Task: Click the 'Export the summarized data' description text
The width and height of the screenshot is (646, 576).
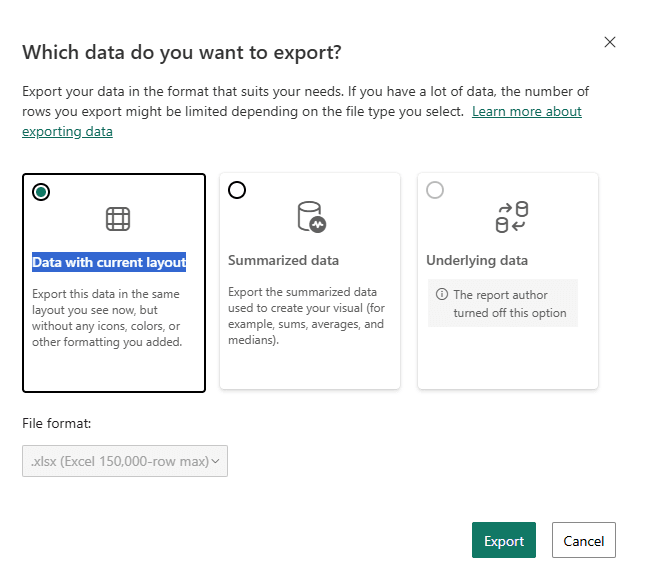Action: click(307, 316)
